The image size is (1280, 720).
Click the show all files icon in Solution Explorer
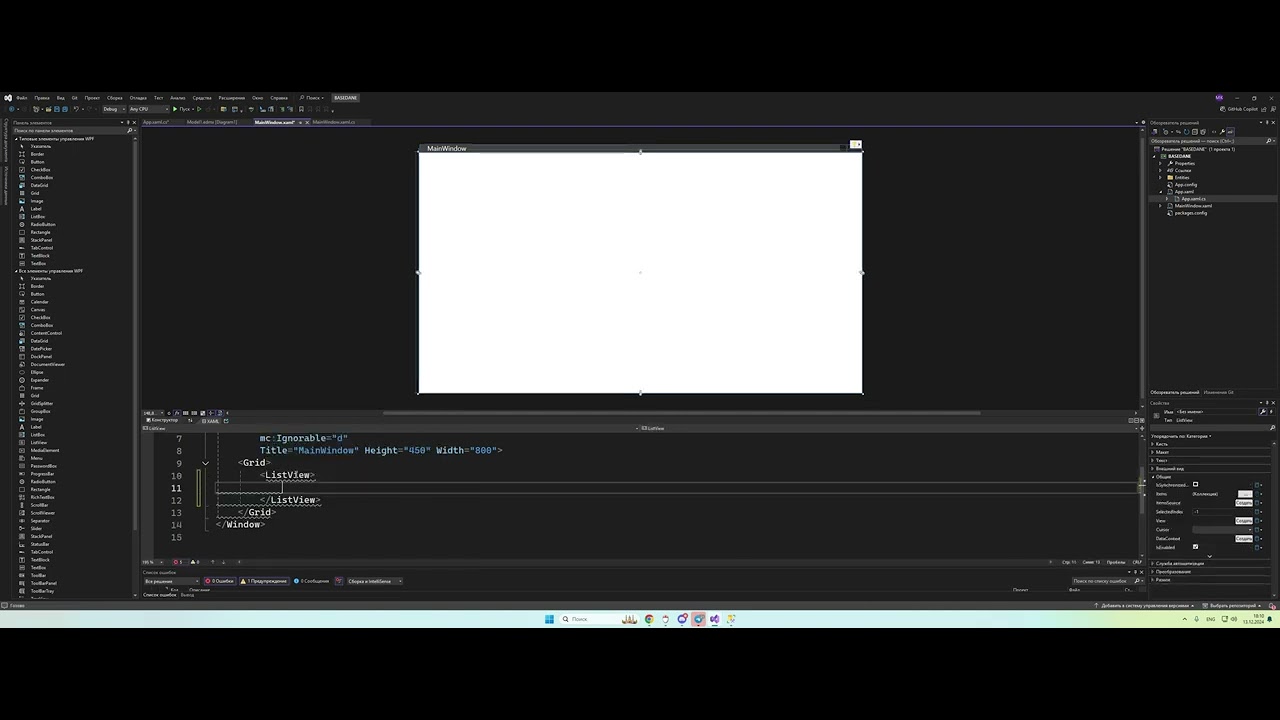click(x=1203, y=132)
